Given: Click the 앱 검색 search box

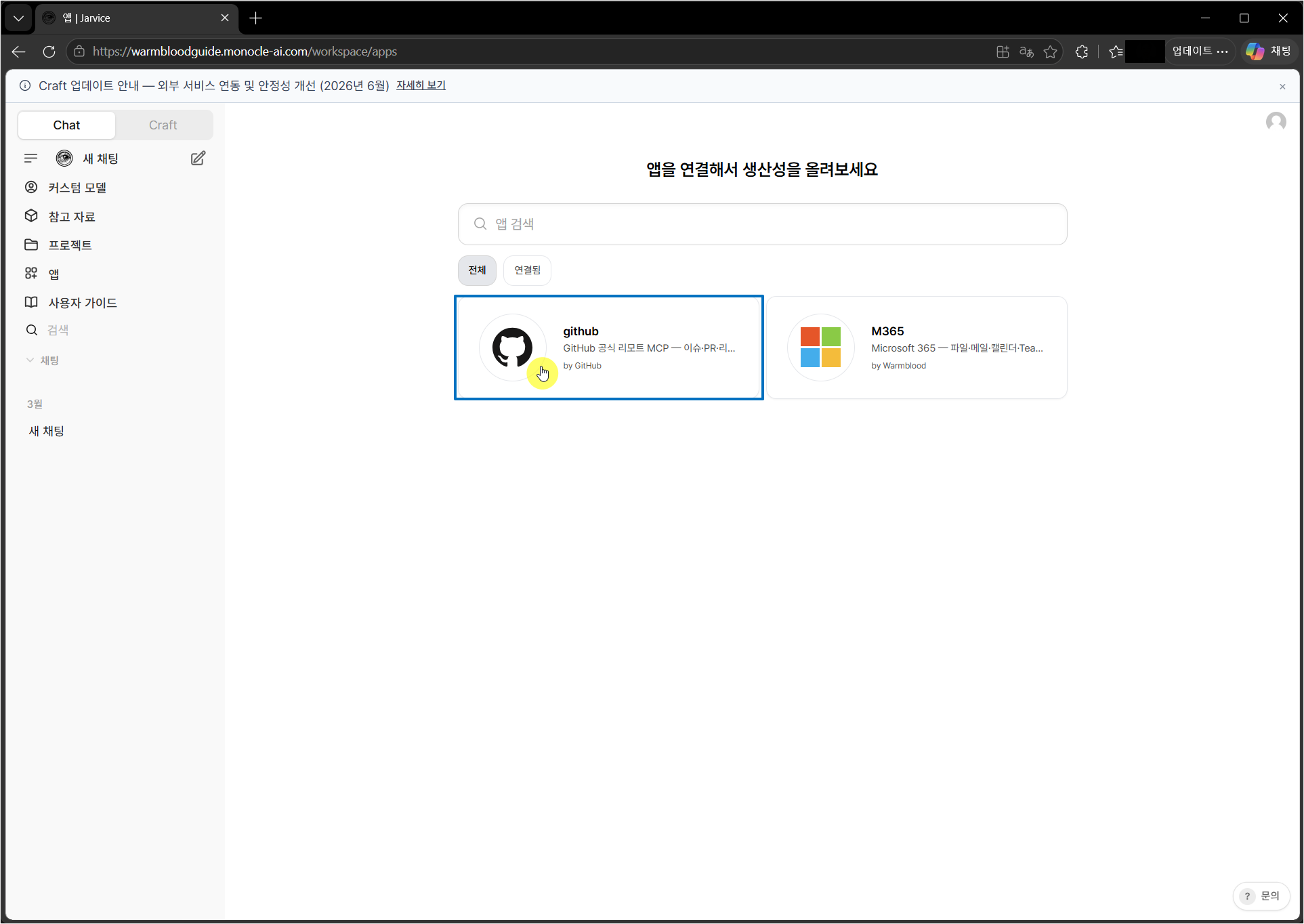Looking at the screenshot, I should click(762, 224).
